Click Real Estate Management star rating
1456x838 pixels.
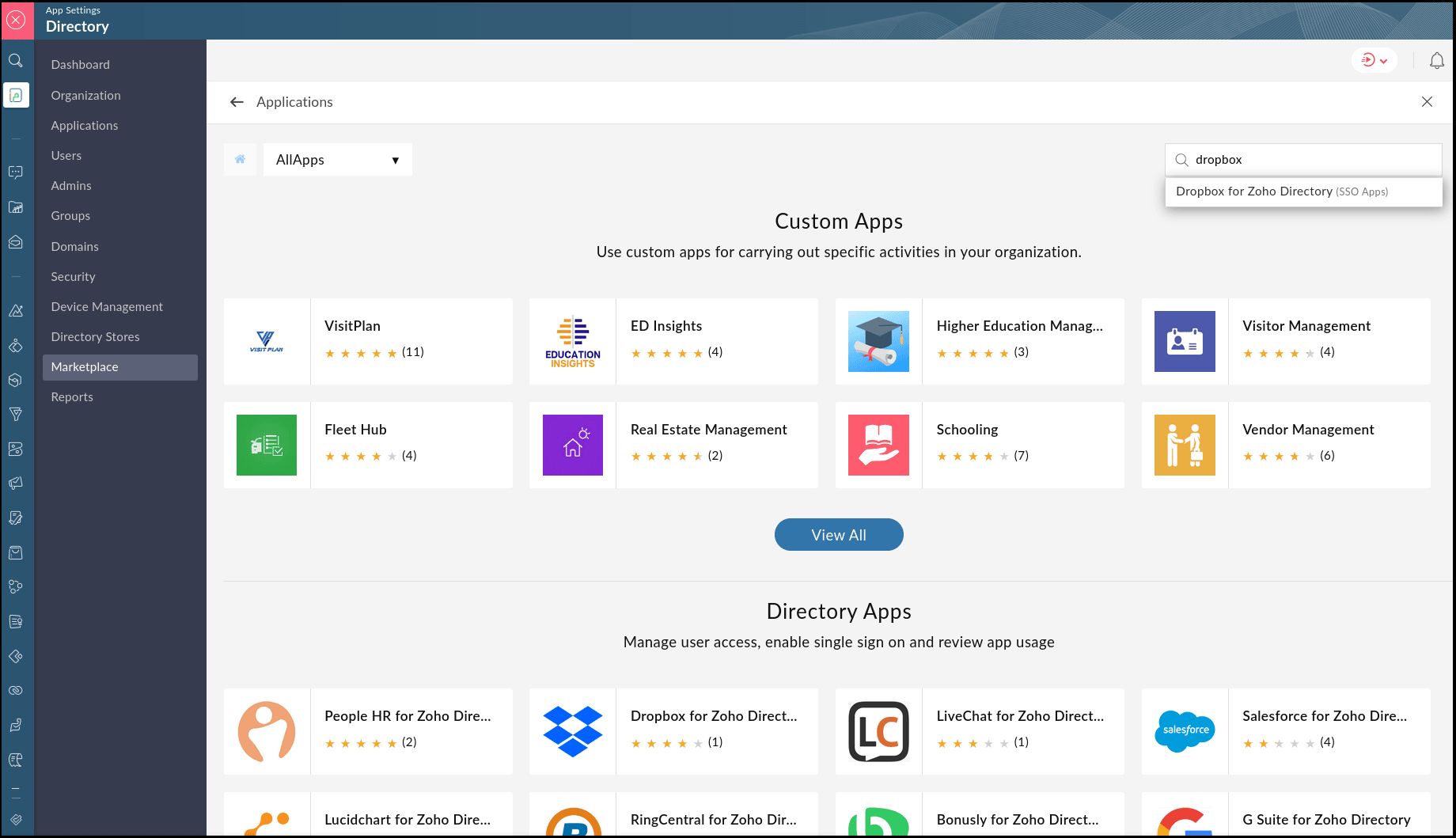click(x=667, y=456)
